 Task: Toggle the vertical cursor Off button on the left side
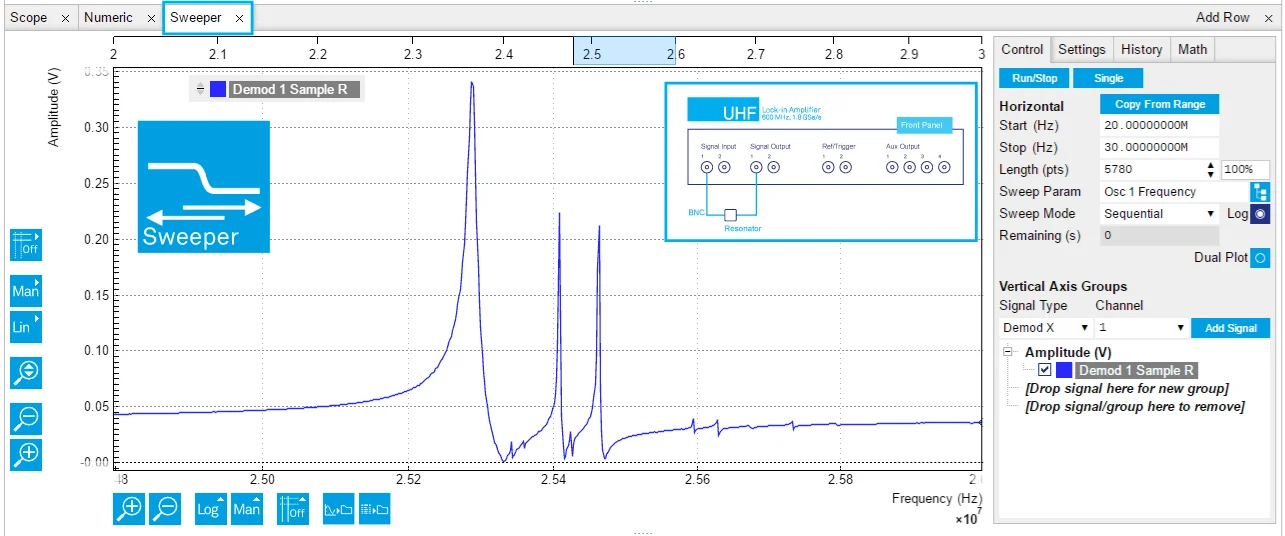(25, 245)
